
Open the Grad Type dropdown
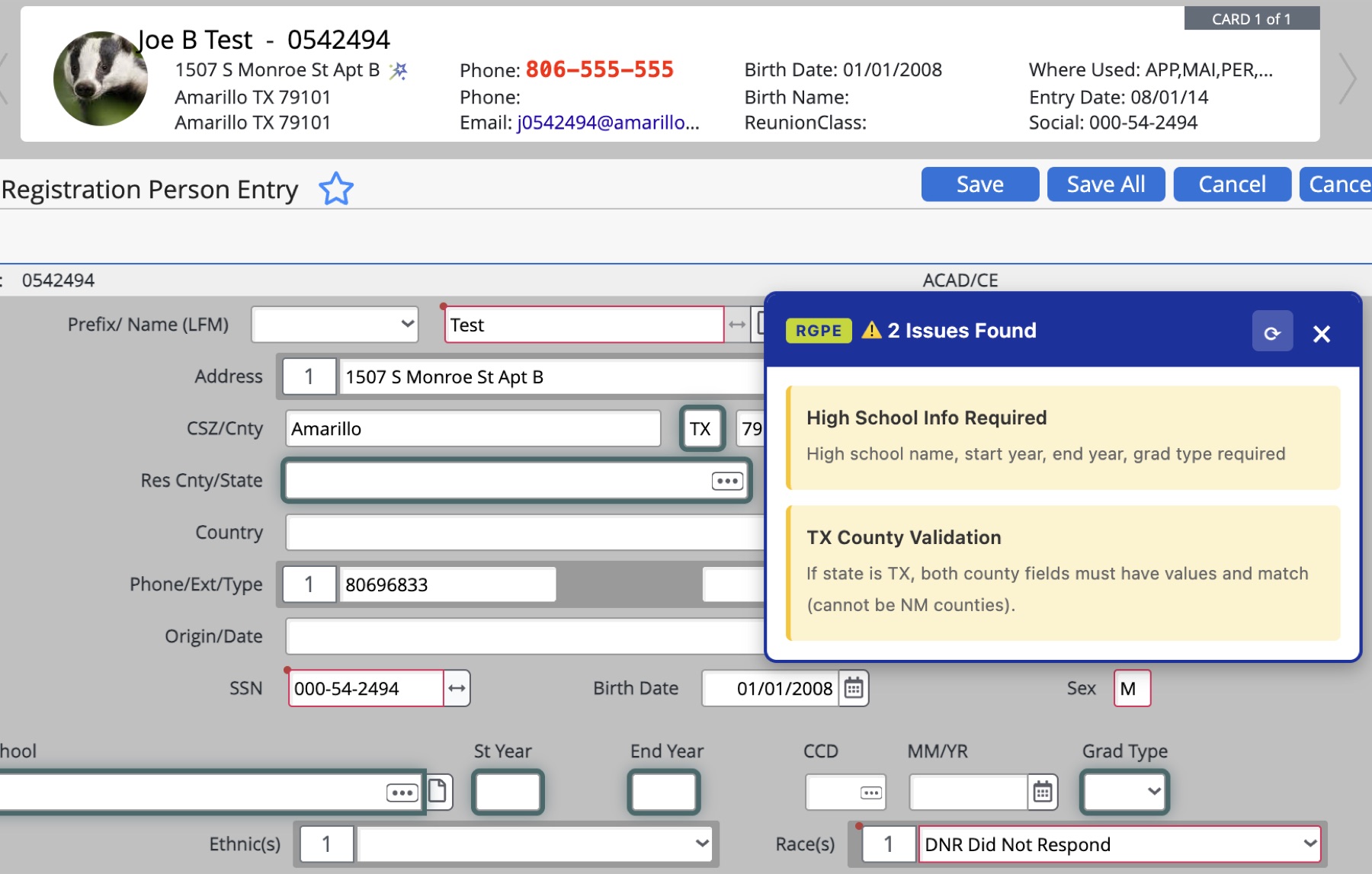click(1124, 792)
